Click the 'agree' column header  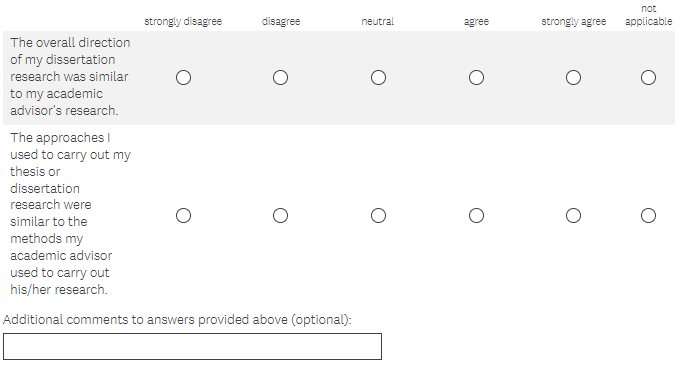coord(476,22)
